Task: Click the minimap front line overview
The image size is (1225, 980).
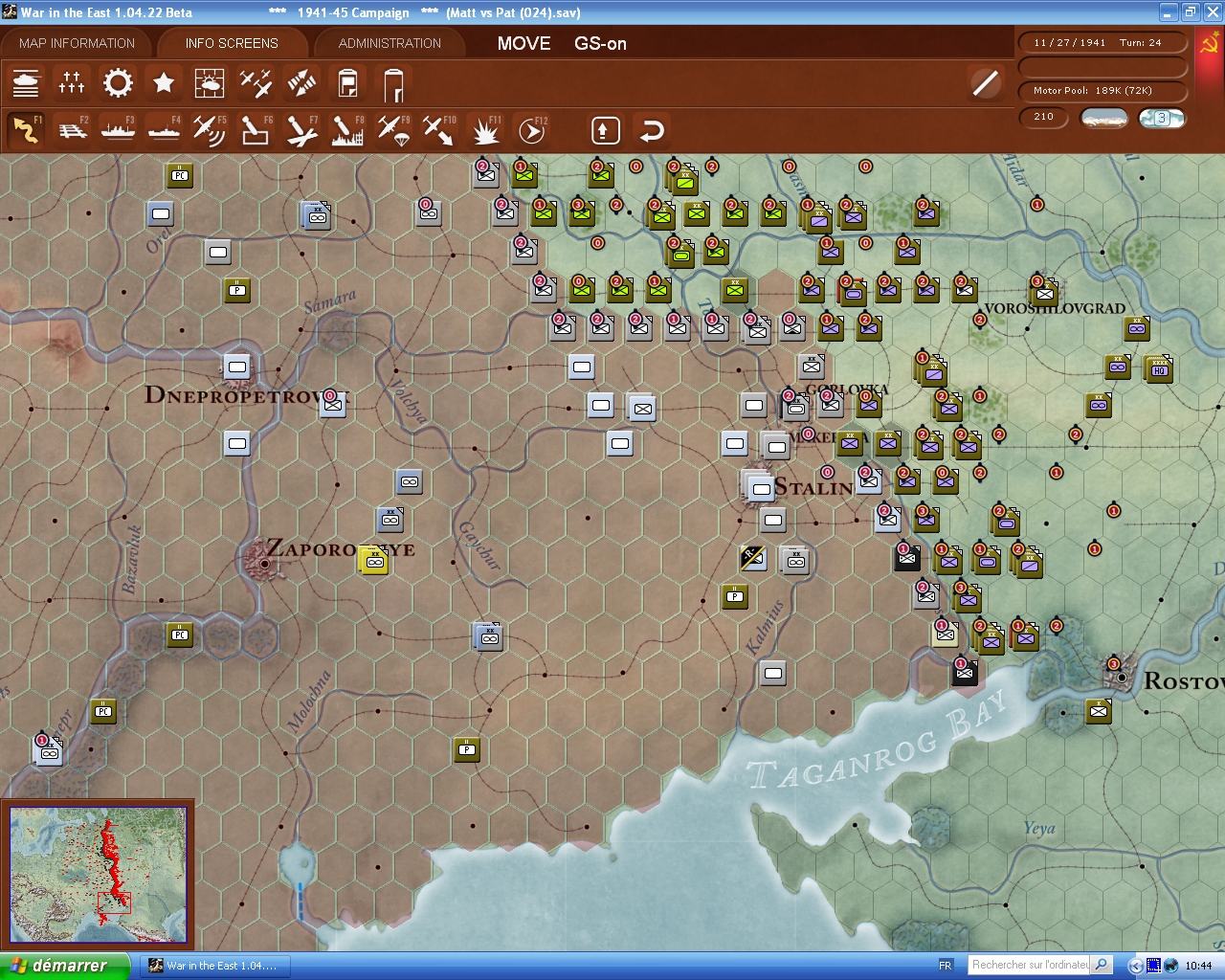Action: pyautogui.click(x=98, y=875)
